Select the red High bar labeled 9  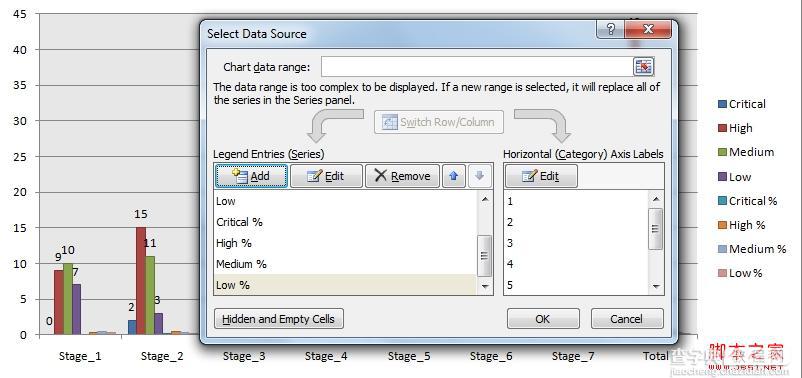coord(58,302)
